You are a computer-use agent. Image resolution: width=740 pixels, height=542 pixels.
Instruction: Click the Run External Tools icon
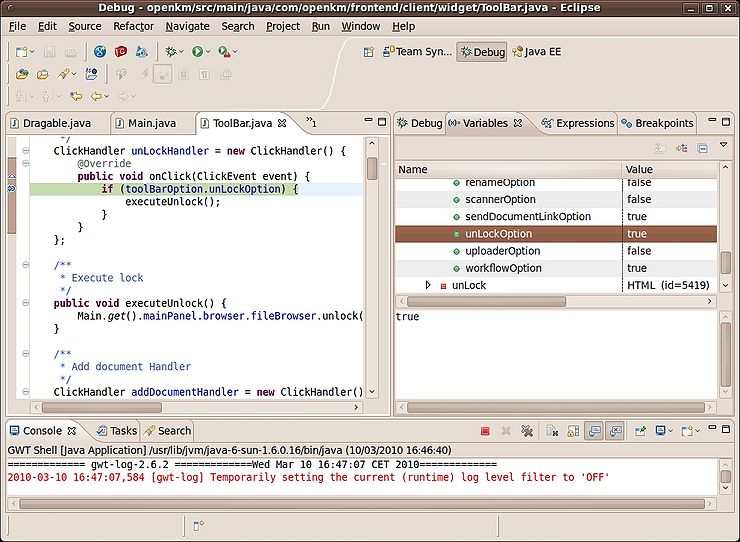click(224, 51)
